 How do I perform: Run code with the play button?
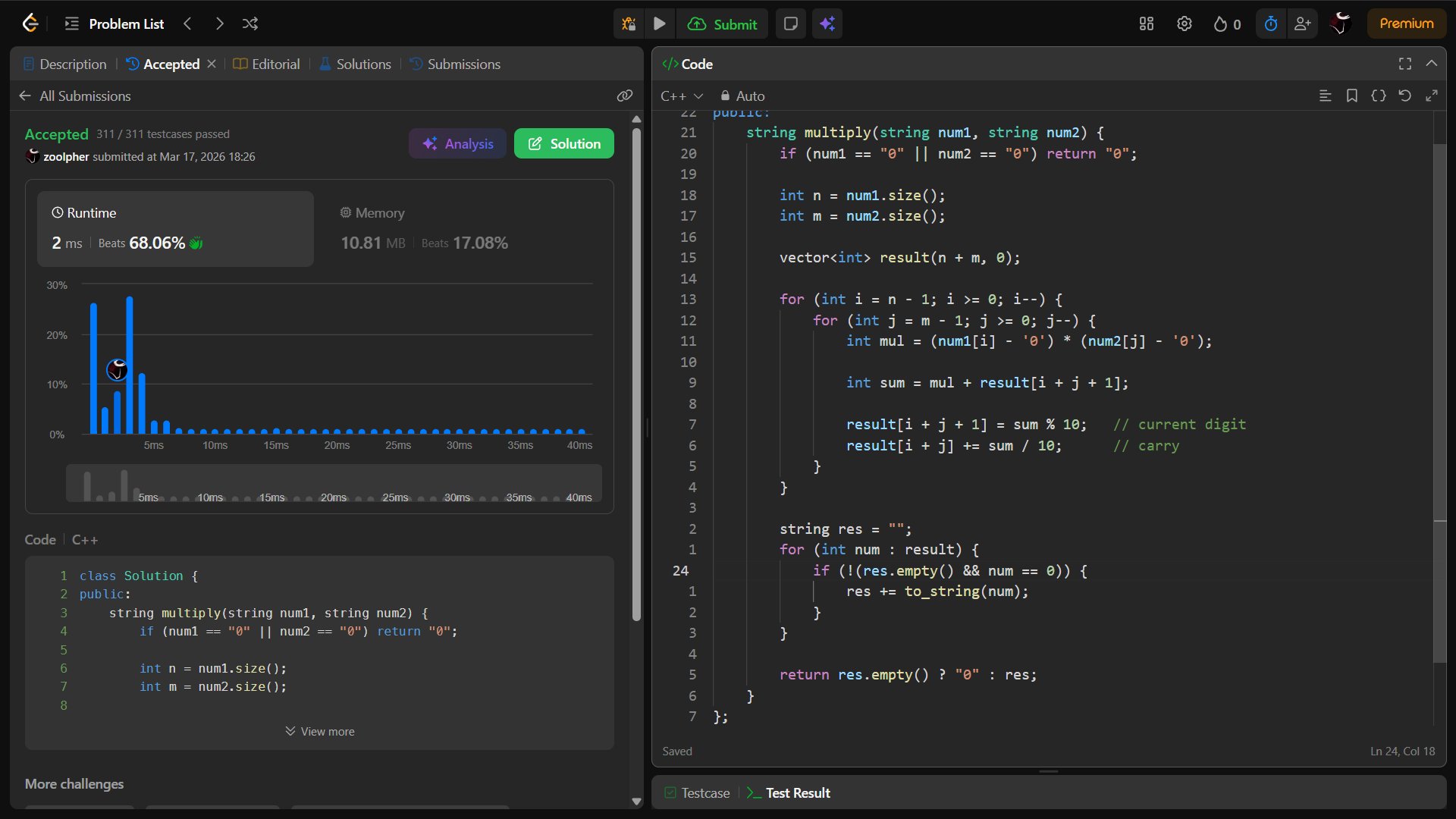click(660, 24)
